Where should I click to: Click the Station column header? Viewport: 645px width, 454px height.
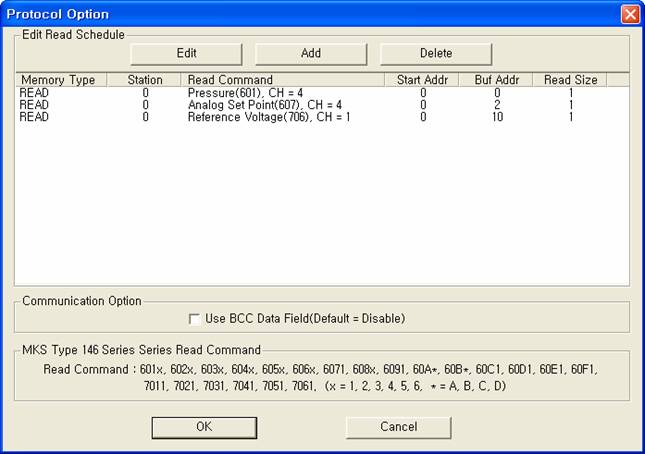(x=145, y=80)
